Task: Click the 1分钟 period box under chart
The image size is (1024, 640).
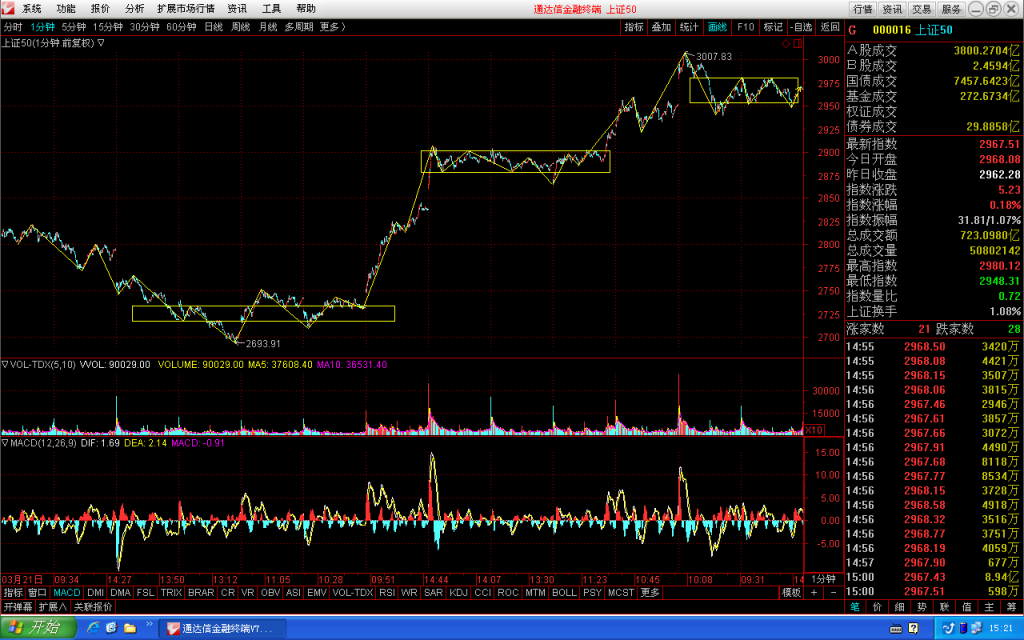Action: click(x=823, y=579)
